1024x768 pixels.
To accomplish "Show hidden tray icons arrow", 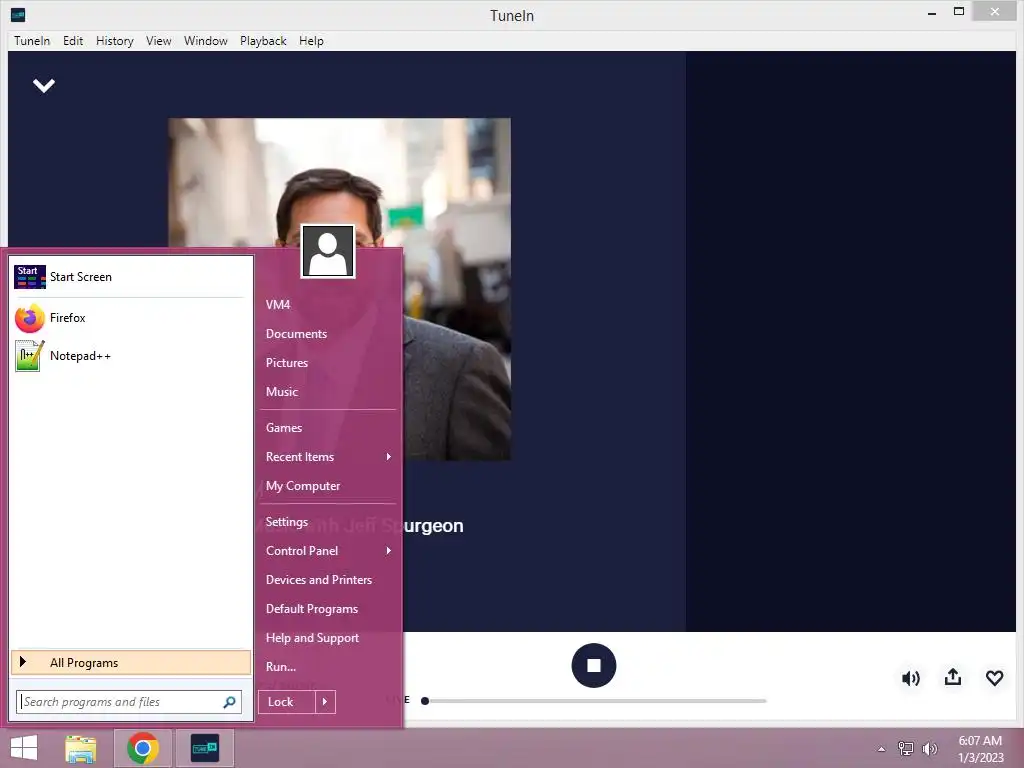I will [x=881, y=749].
